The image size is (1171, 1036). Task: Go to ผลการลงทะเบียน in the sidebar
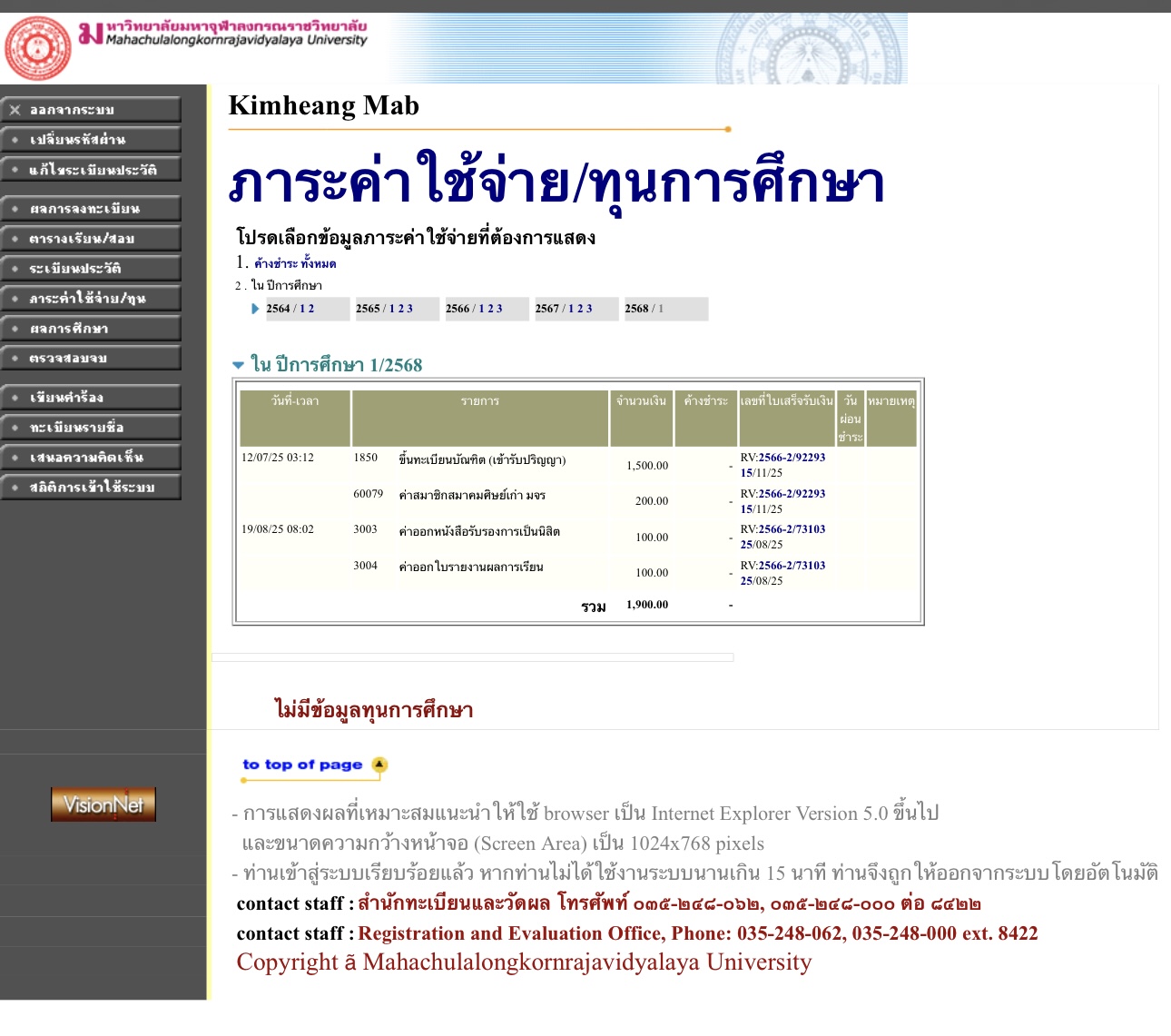click(91, 209)
